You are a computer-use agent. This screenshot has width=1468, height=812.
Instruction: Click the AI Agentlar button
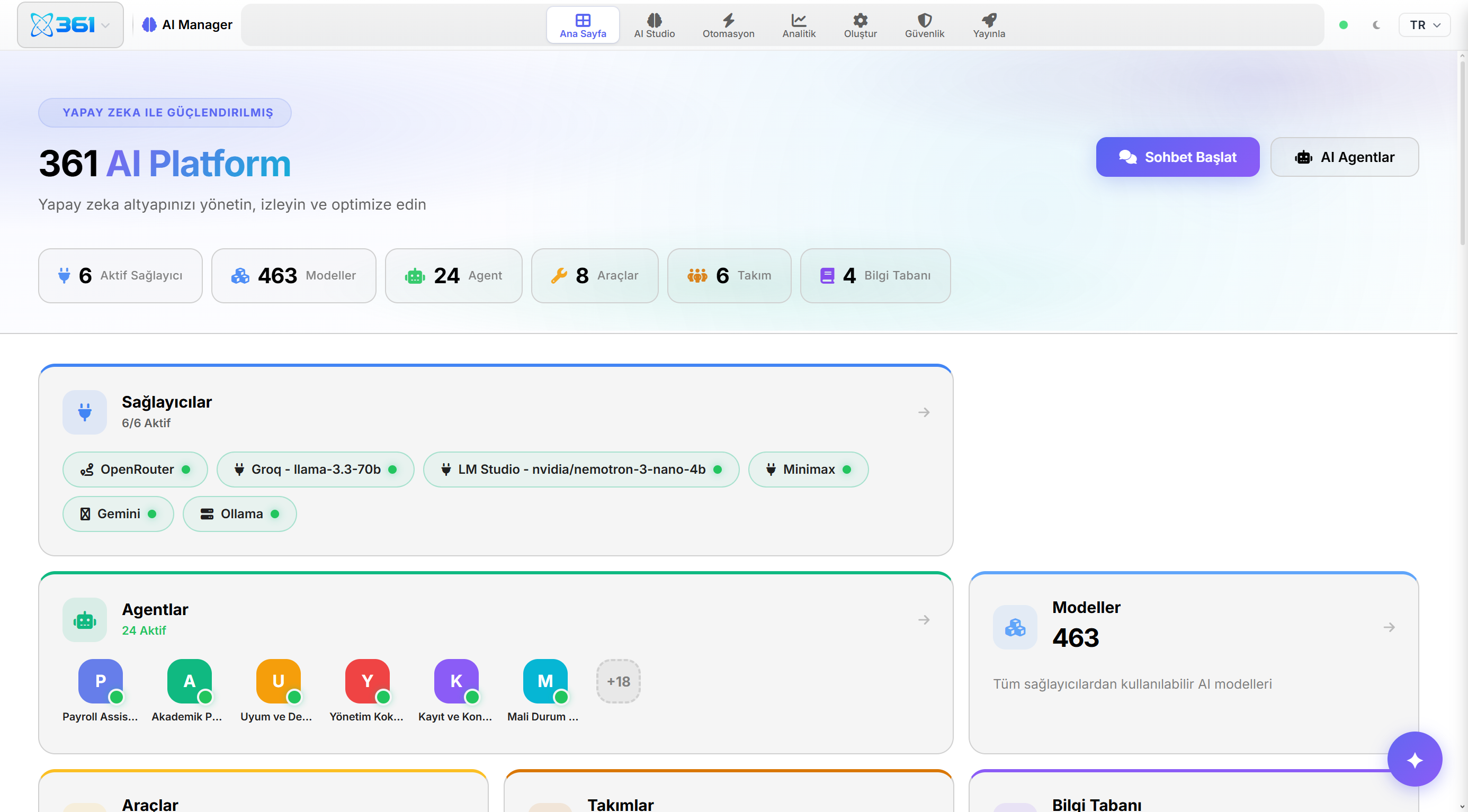[1344, 157]
